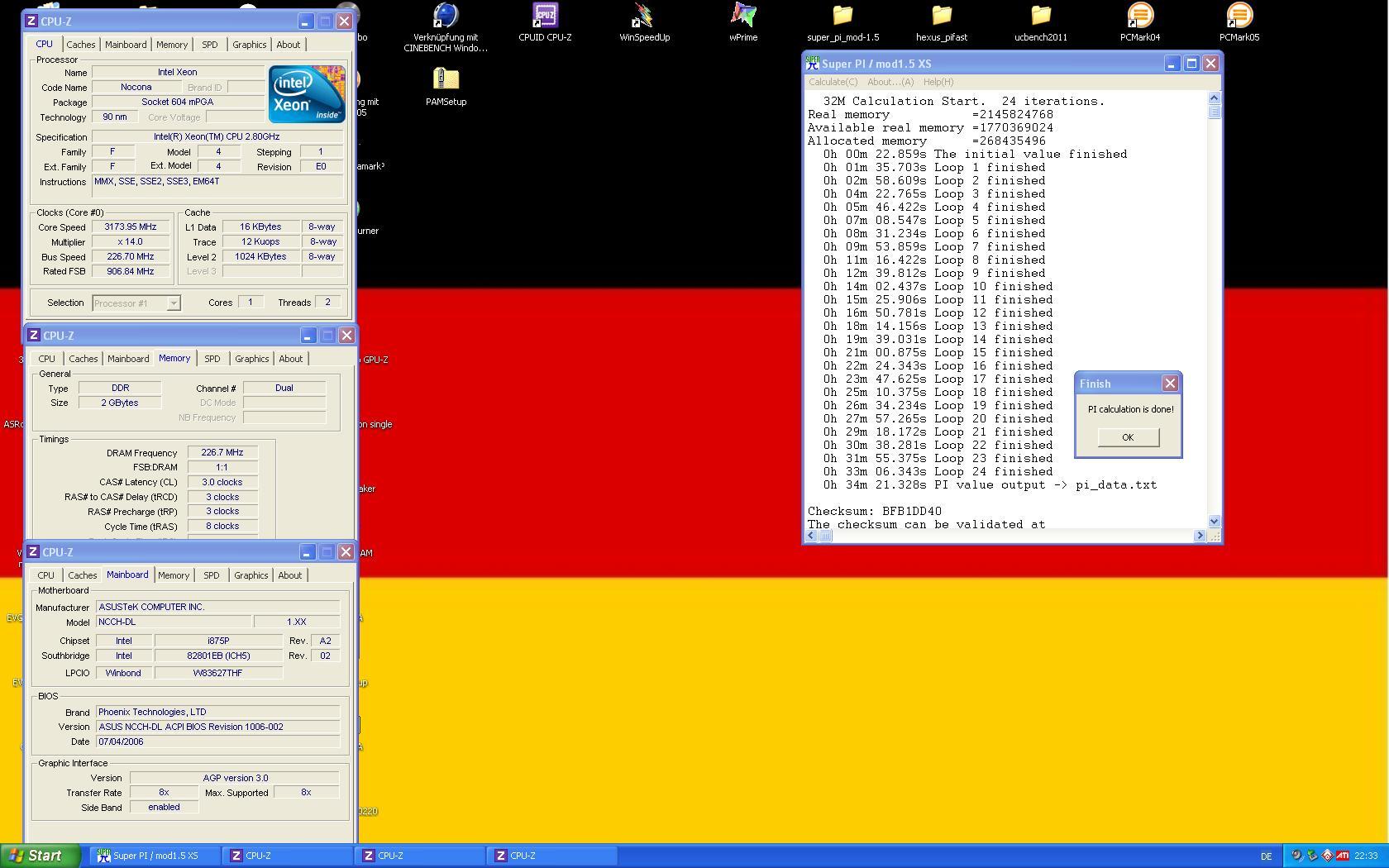Click the Super PI title bar icon
This screenshot has width=1389, height=868.
pyautogui.click(x=813, y=64)
